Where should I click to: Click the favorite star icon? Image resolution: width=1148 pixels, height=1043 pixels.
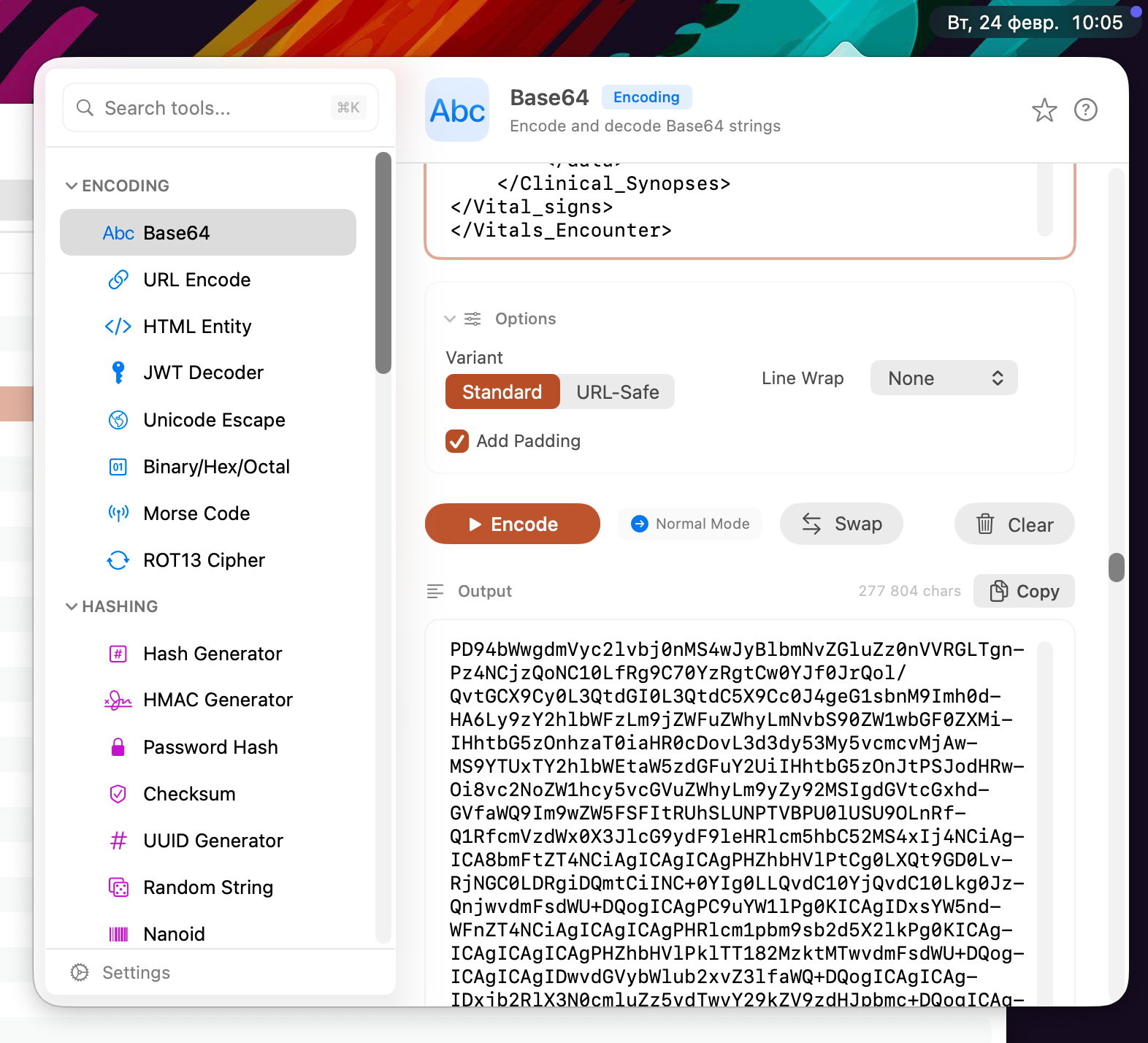point(1044,110)
